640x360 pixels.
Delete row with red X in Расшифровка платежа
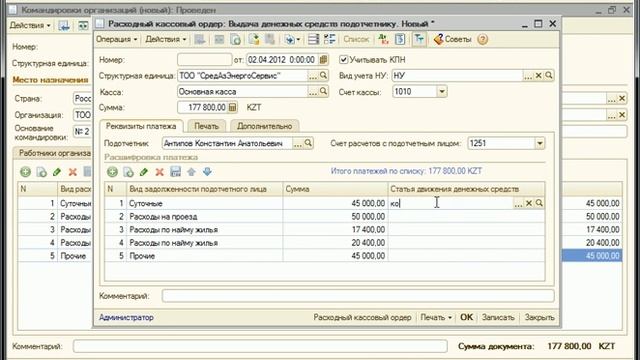[x=160, y=172]
